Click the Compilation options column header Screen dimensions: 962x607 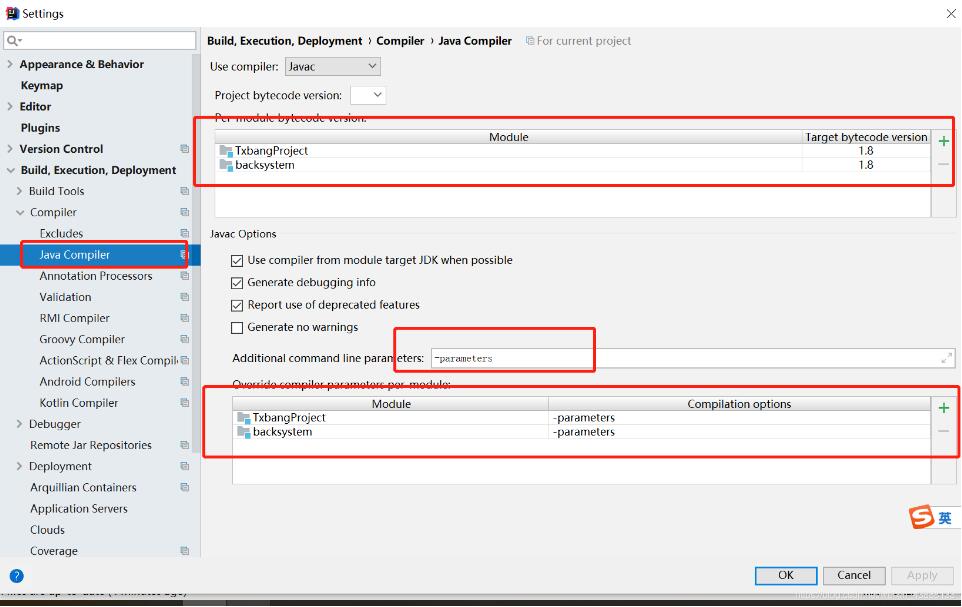click(x=739, y=404)
